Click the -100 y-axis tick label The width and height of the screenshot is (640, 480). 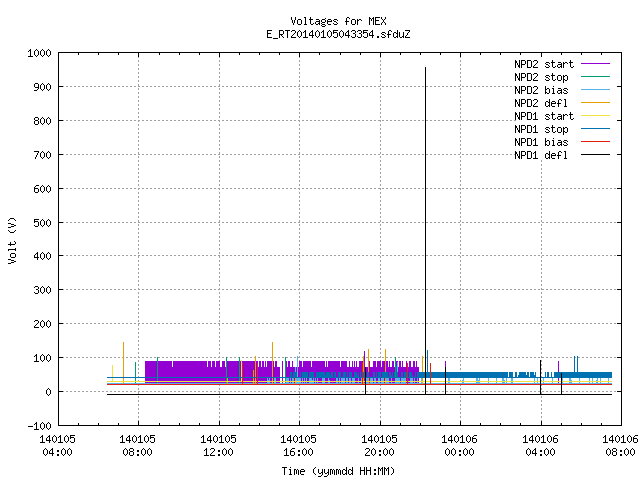(40, 426)
